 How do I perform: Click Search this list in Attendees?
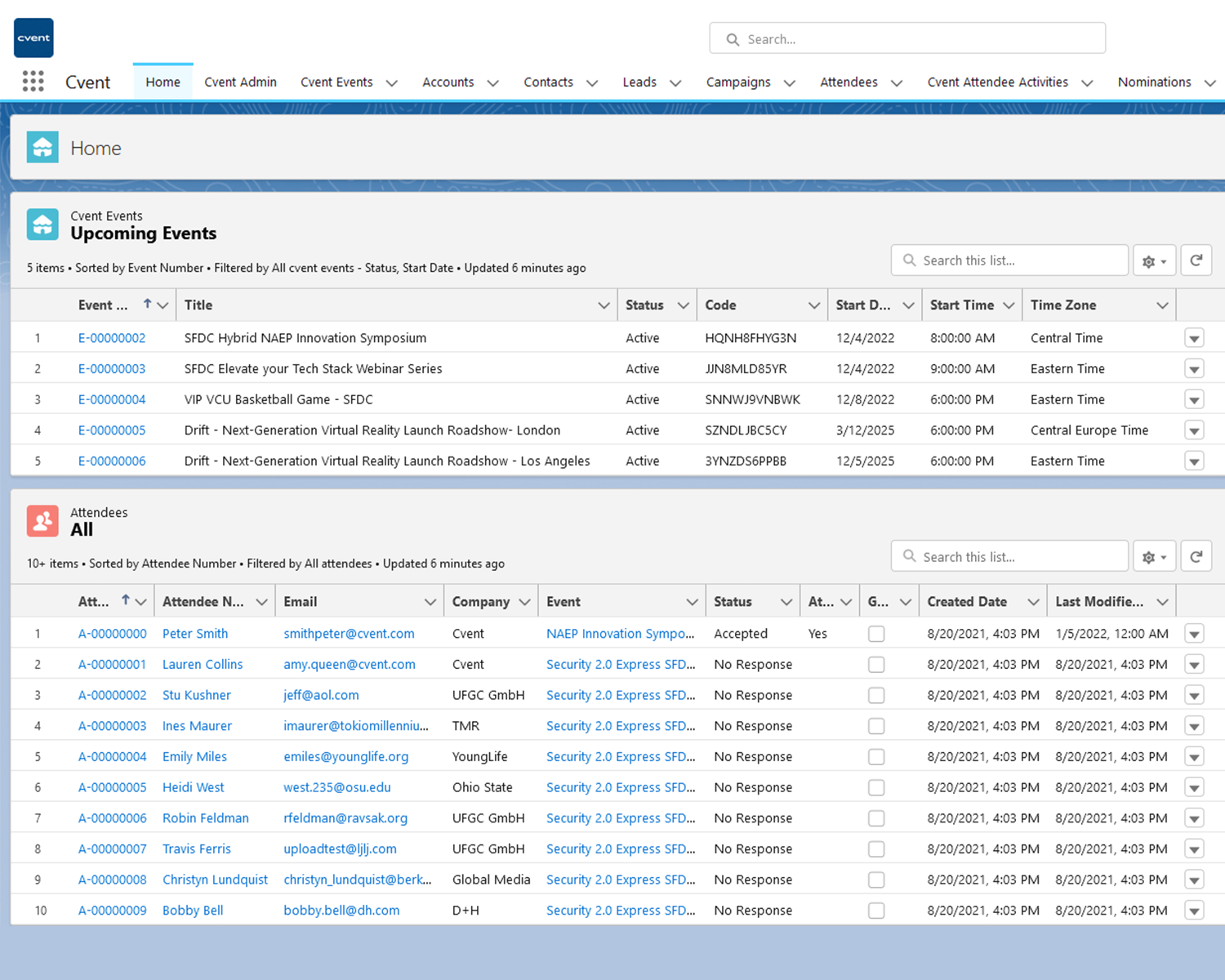coord(1009,556)
